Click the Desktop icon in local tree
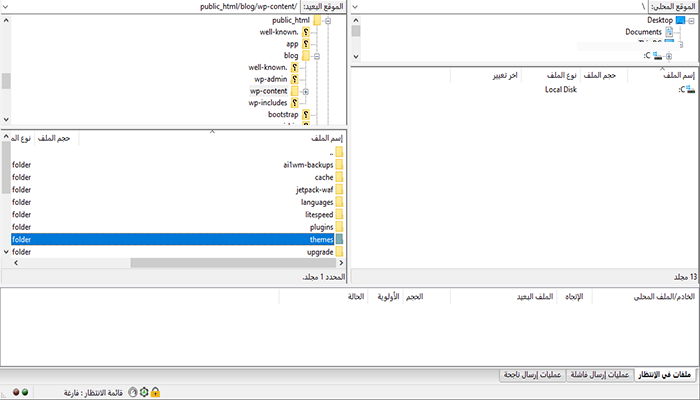Viewport: 700px width, 400px height. (x=680, y=19)
